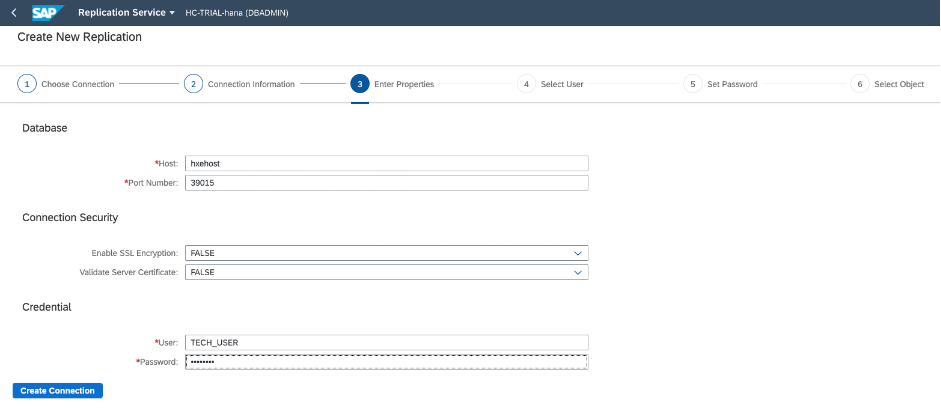Focus the Host input field
This screenshot has height=408, width=941.
[386, 163]
